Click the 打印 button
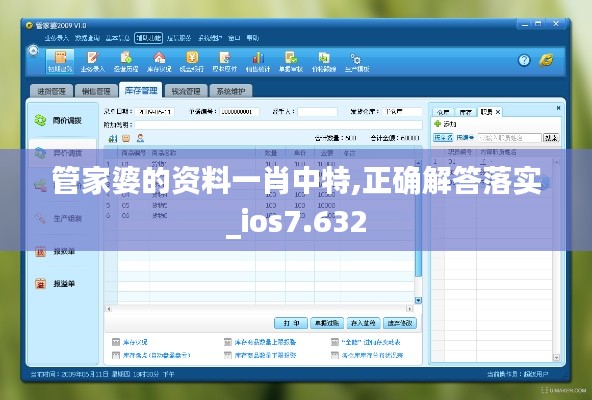This screenshot has height=400, width=592. (x=291, y=323)
